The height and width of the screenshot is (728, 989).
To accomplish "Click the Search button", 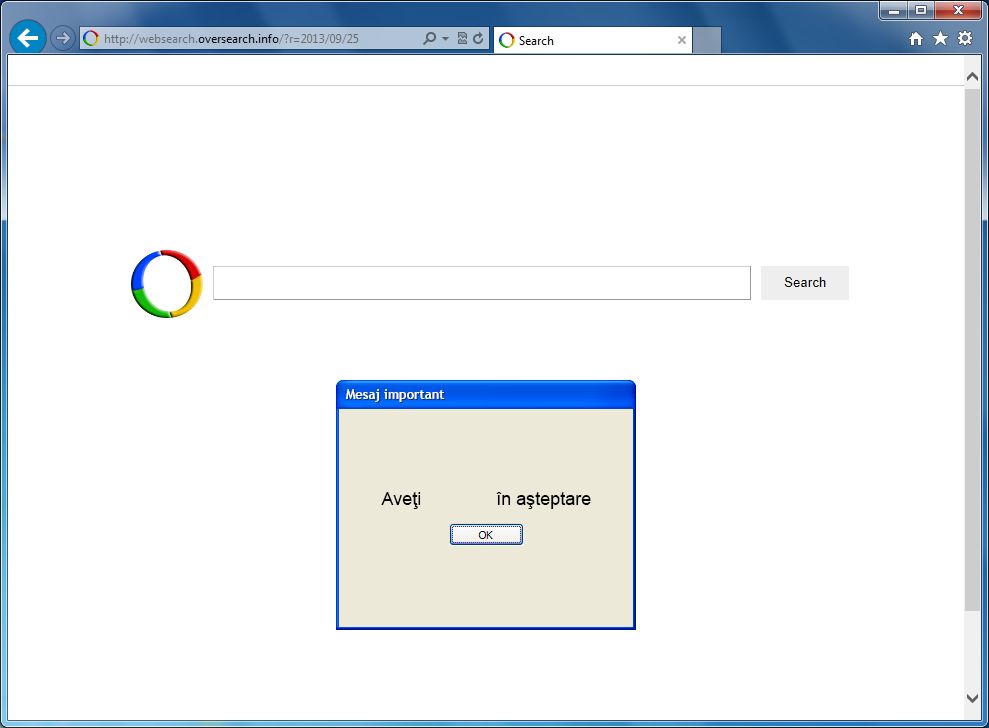I will (x=805, y=283).
